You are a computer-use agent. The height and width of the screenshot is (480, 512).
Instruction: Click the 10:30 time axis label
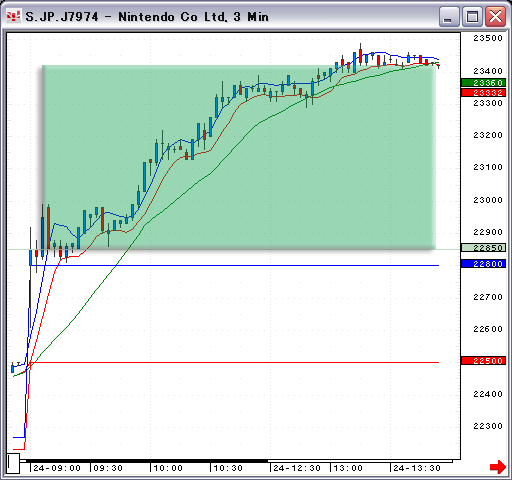[228, 468]
